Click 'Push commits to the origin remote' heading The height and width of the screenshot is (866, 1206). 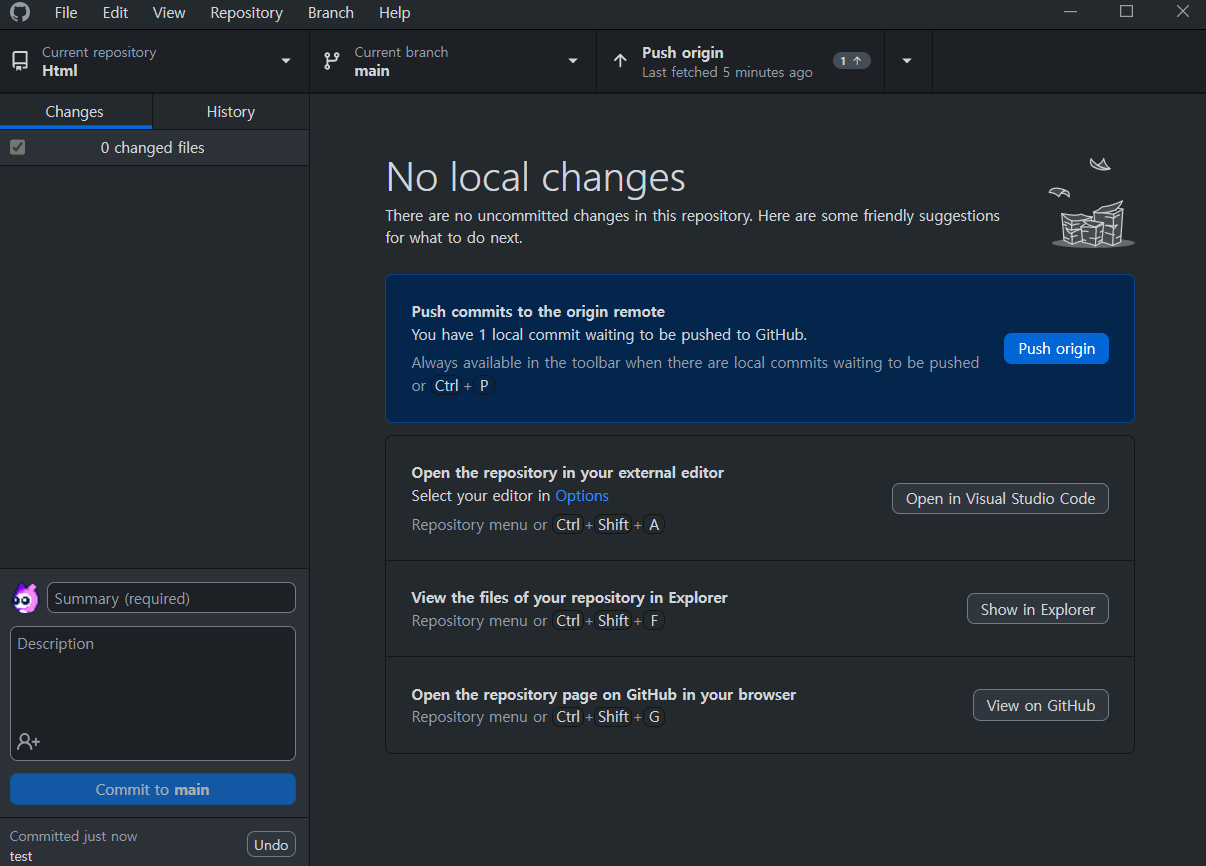click(538, 311)
